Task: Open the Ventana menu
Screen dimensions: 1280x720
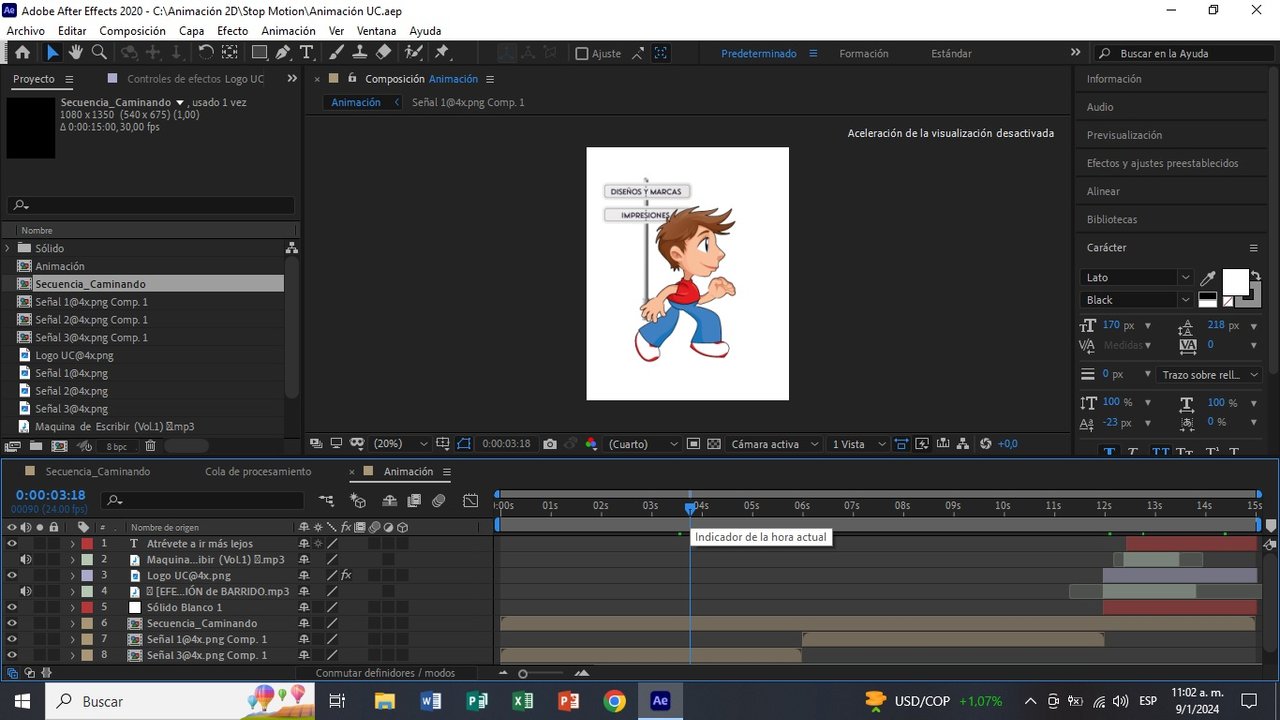Action: (x=377, y=31)
